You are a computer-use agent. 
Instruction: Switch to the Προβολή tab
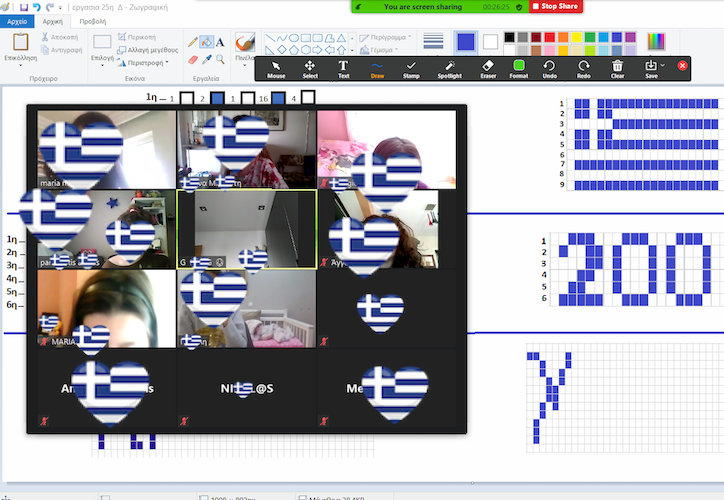pyautogui.click(x=92, y=22)
